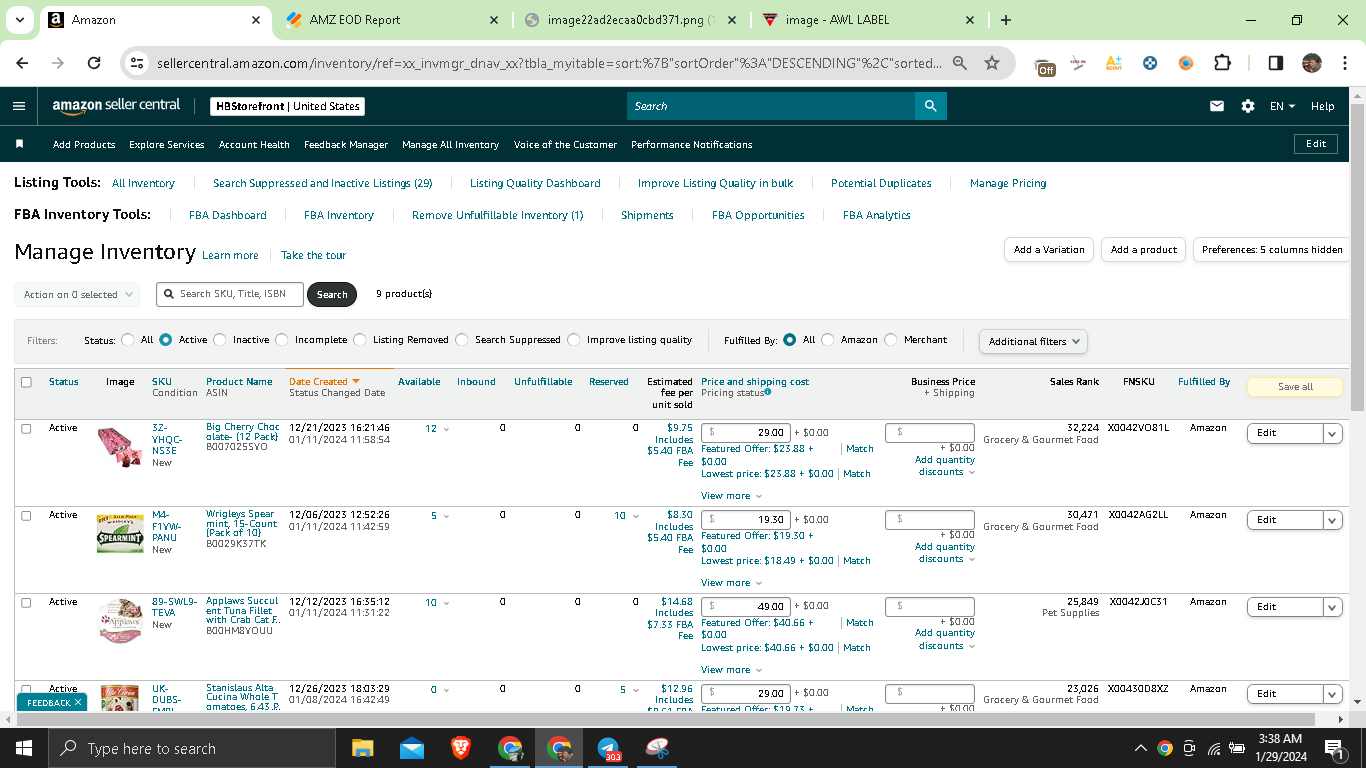Open the Chrome tab search chevron
The width and height of the screenshot is (1366, 768).
tap(20, 20)
